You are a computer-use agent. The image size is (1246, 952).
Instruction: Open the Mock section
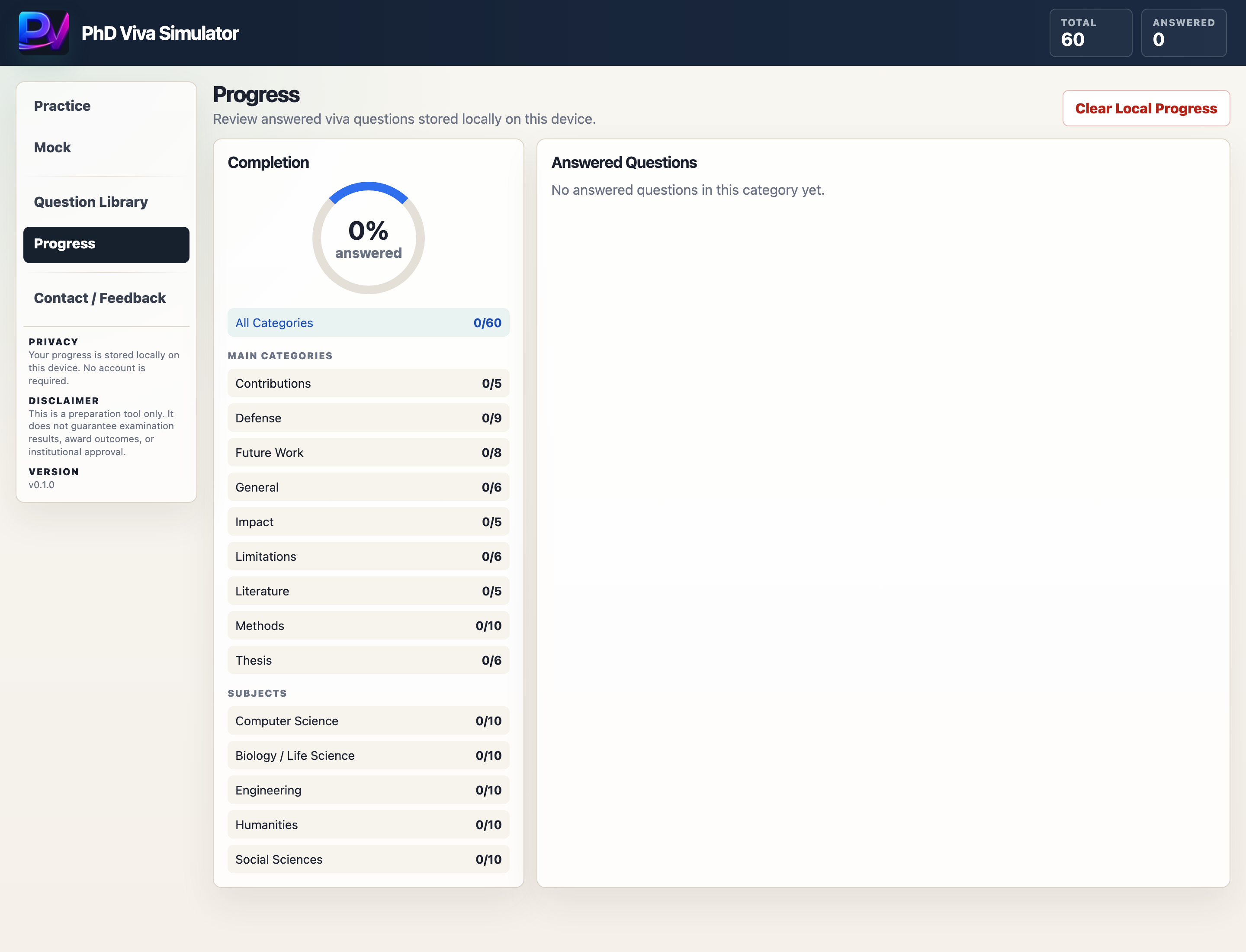pos(106,147)
